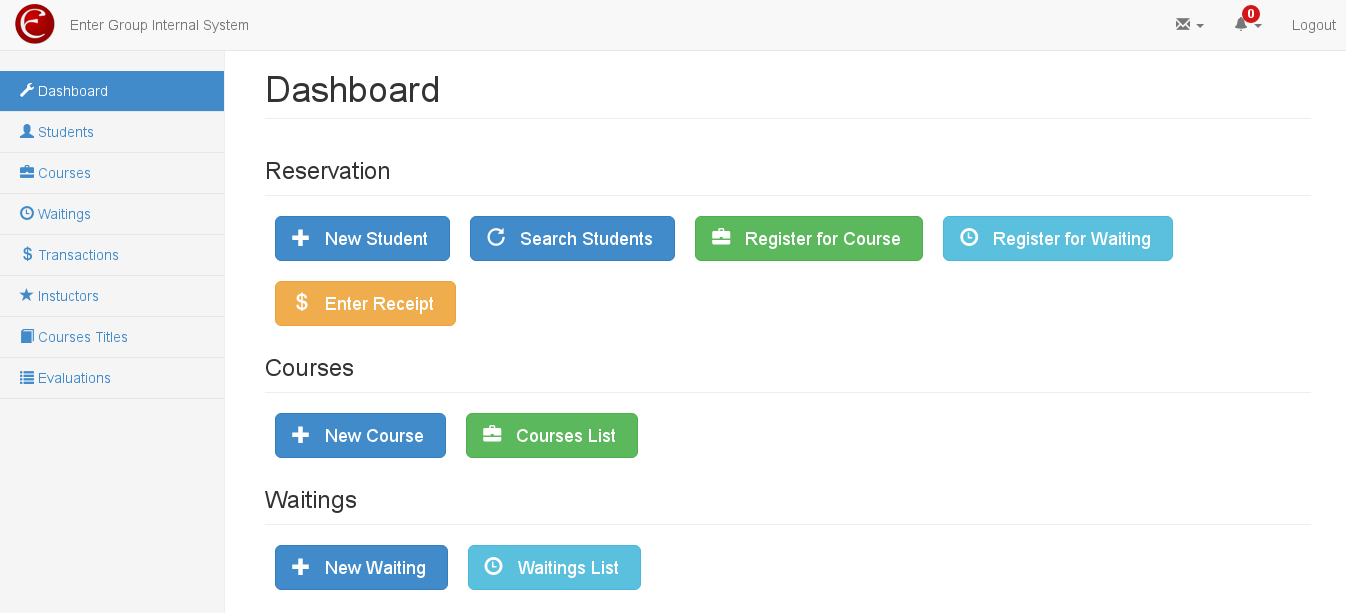This screenshot has width=1346, height=613.
Task: Click the briefcase icon beside Courses
Action: (x=27, y=172)
